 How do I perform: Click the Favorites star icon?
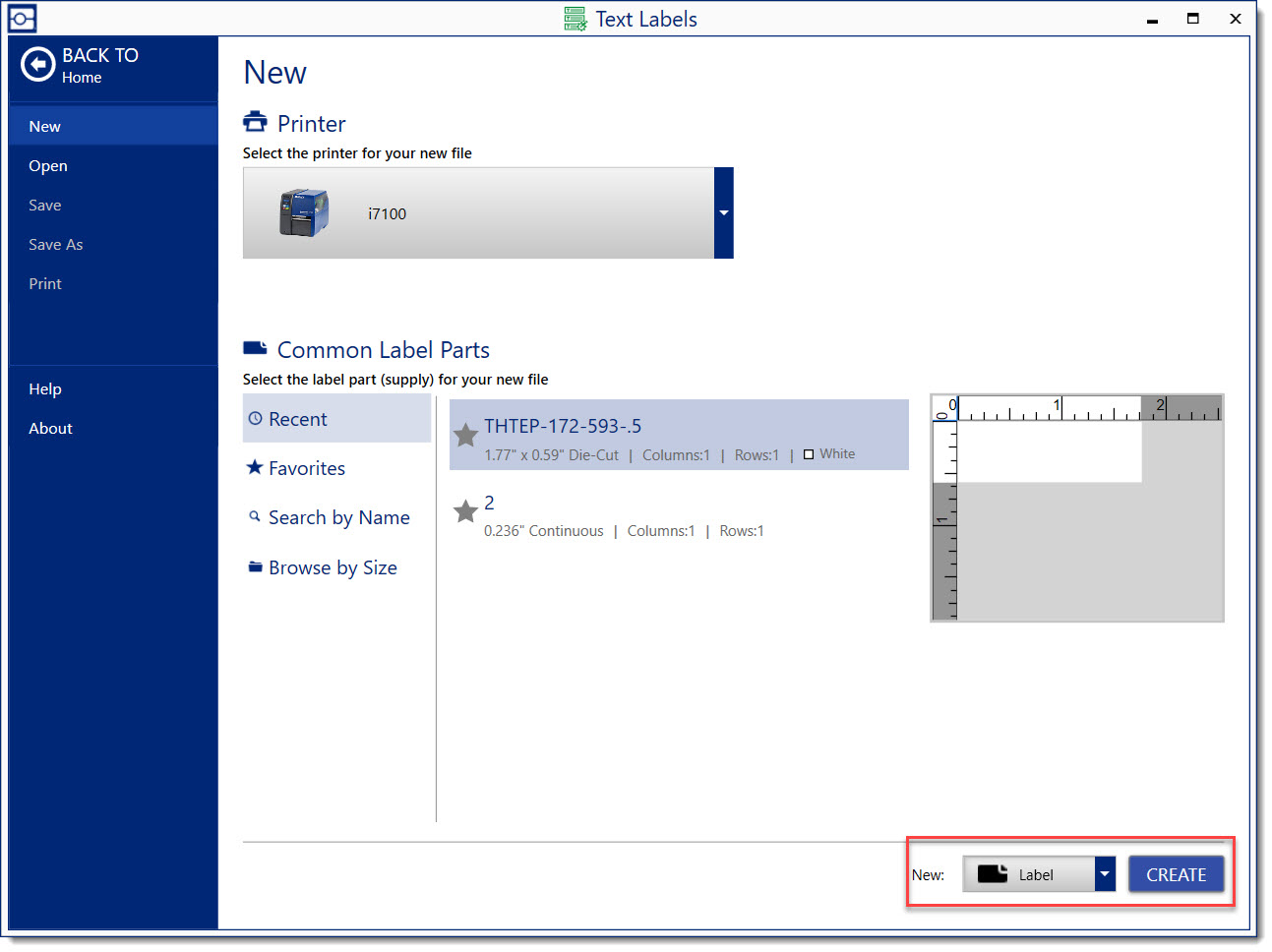point(255,468)
